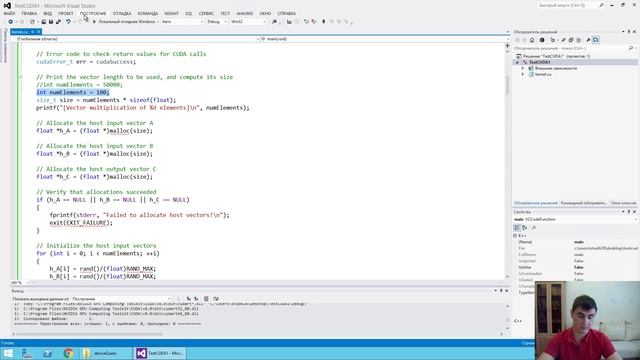Open the Debug configuration dropdown
The height and width of the screenshot is (360, 640).
[x=217, y=22]
